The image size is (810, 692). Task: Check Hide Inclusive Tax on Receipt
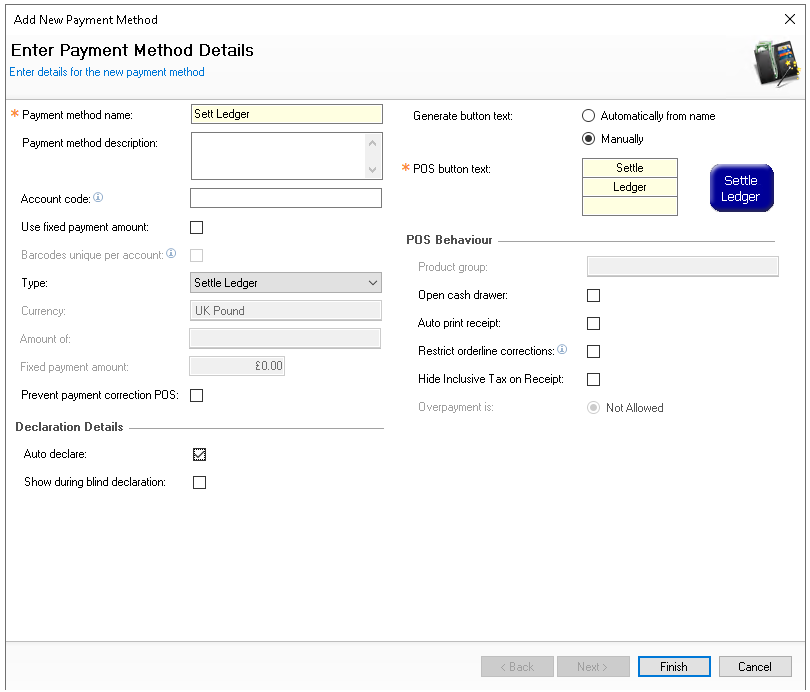593,380
